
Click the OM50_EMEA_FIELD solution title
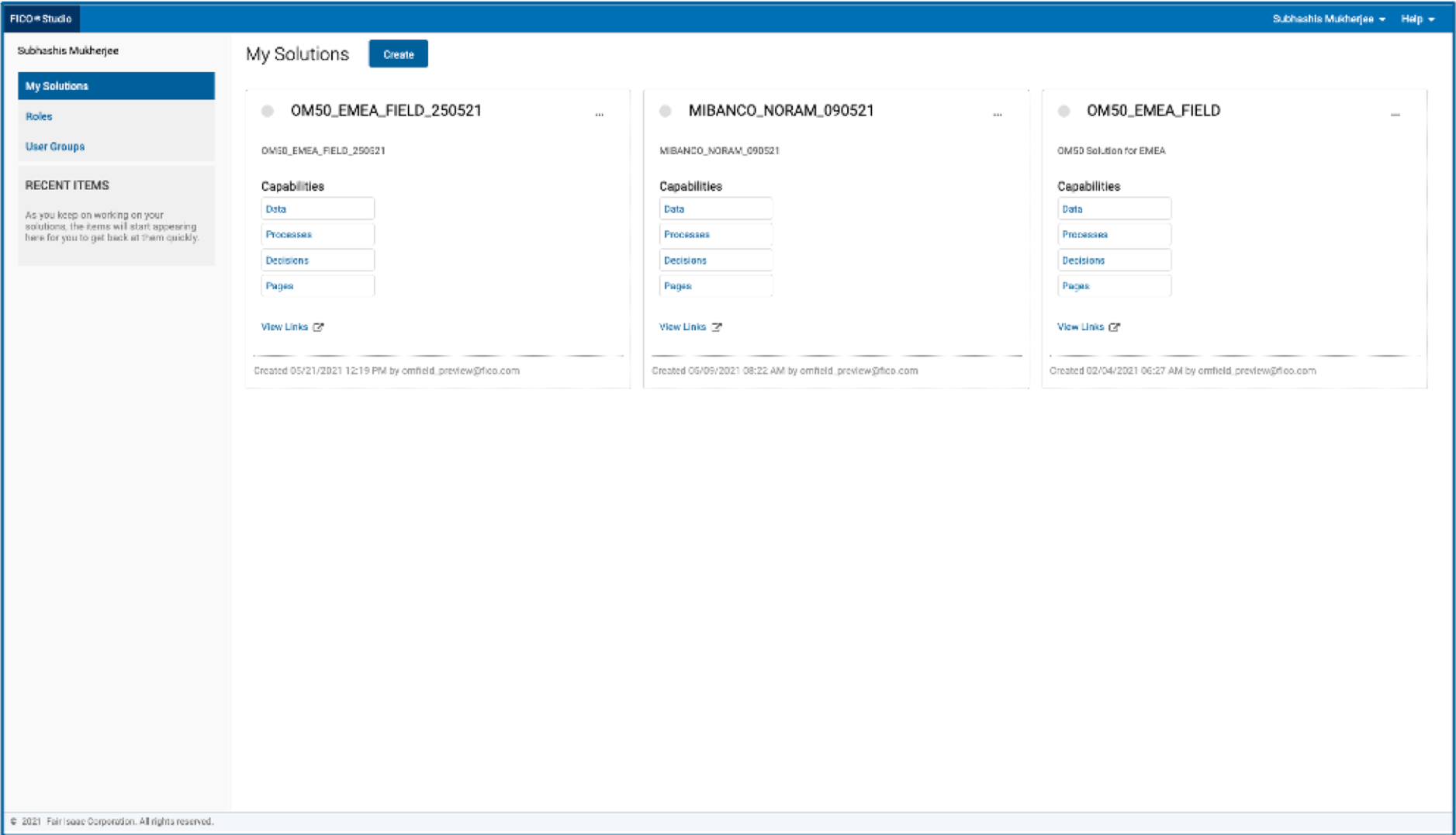[1153, 111]
